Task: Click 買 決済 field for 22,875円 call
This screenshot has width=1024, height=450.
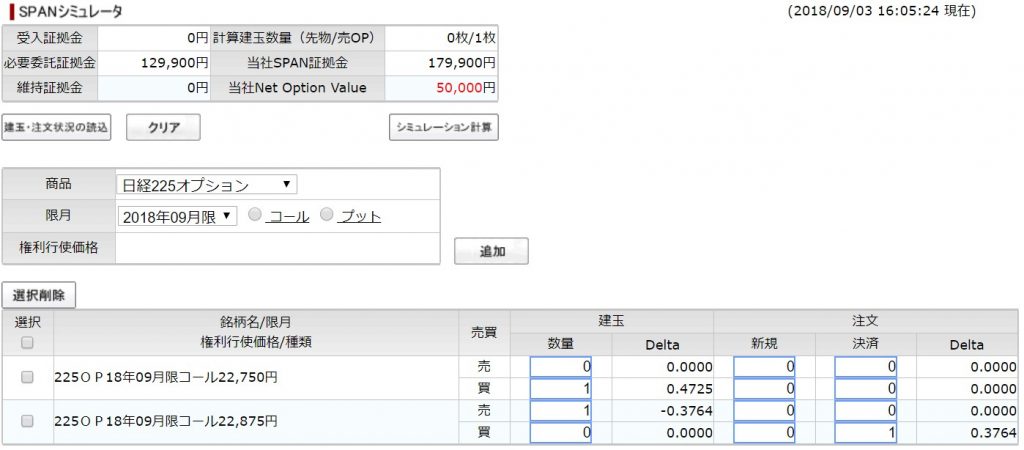Action: pyautogui.click(x=865, y=433)
